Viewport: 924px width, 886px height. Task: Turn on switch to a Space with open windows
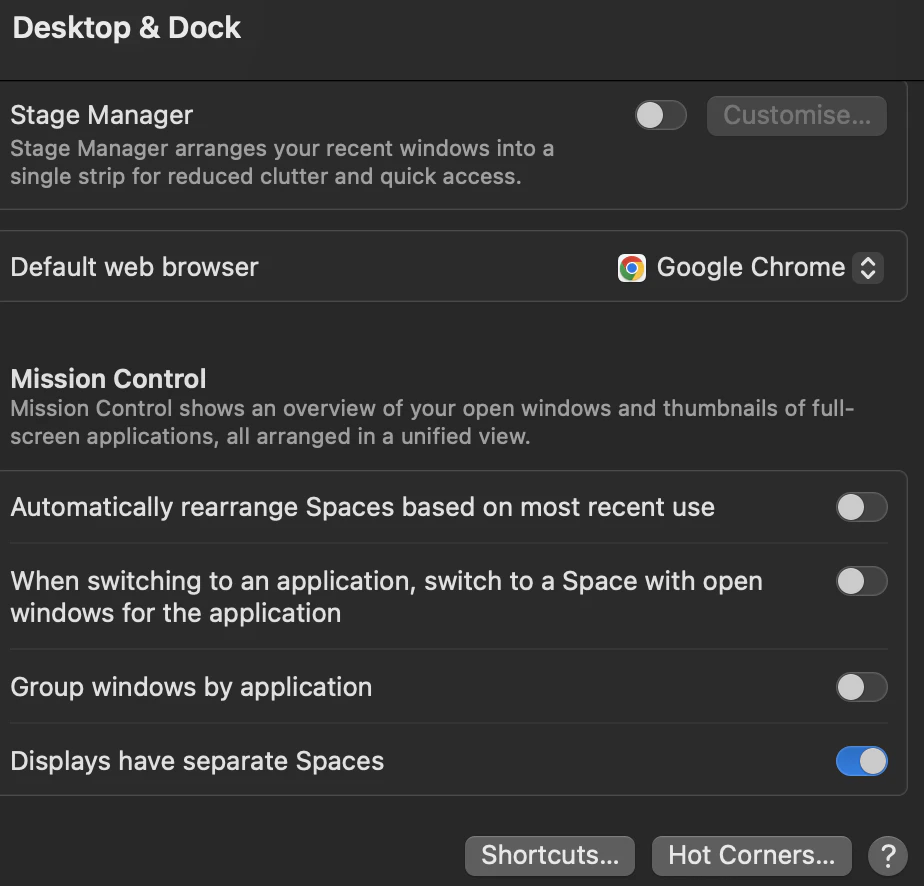click(862, 581)
